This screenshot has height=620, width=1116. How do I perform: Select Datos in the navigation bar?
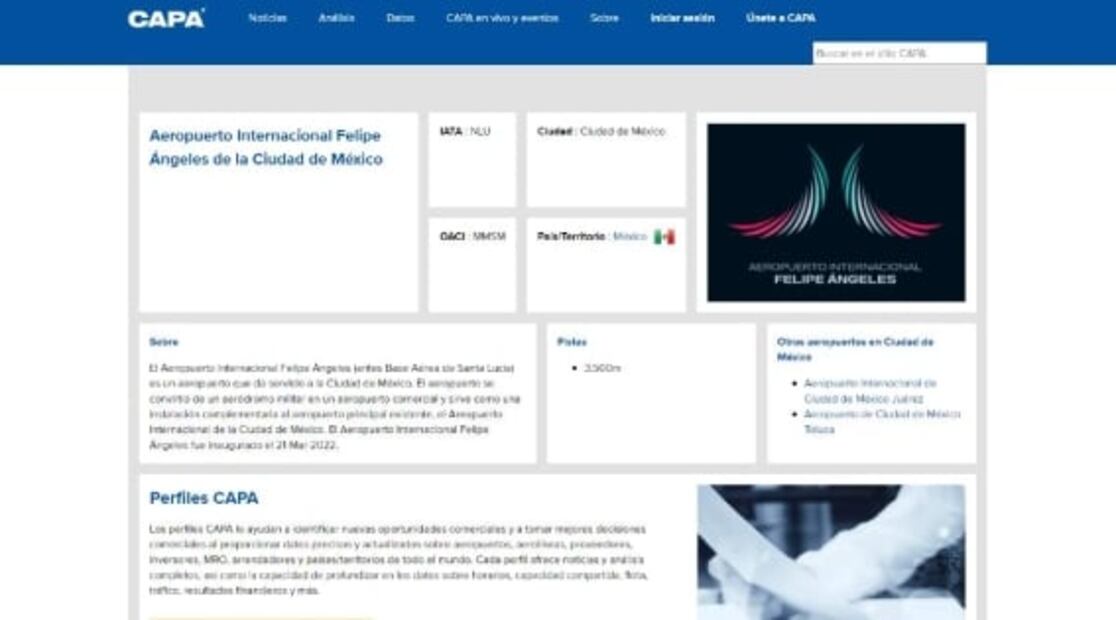click(x=400, y=18)
